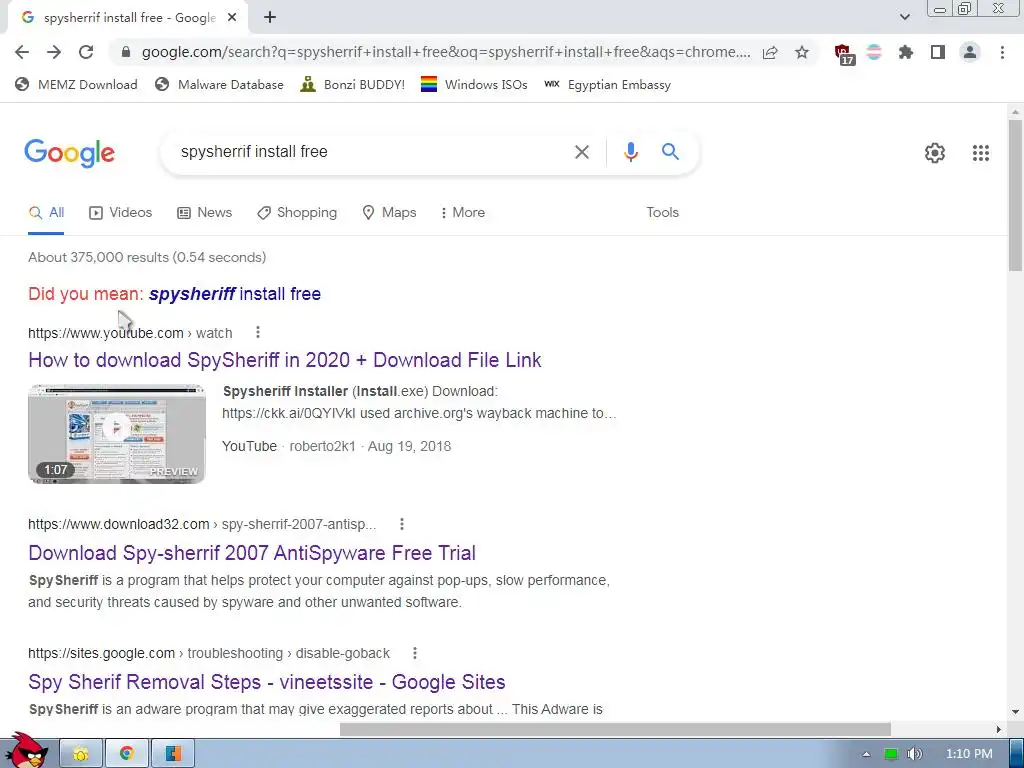Show hidden system tray icons
The height and width of the screenshot is (768, 1024).
[x=867, y=754]
